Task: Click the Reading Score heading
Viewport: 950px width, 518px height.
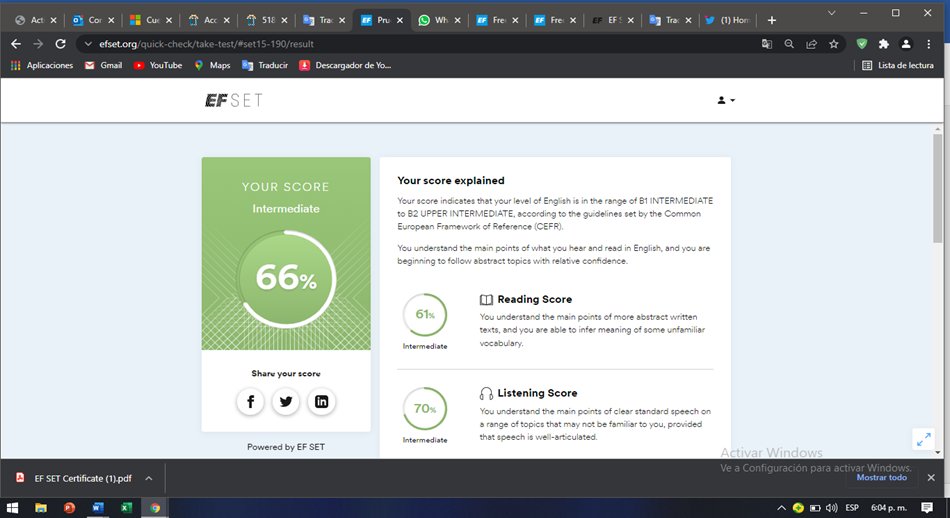Action: pos(534,299)
